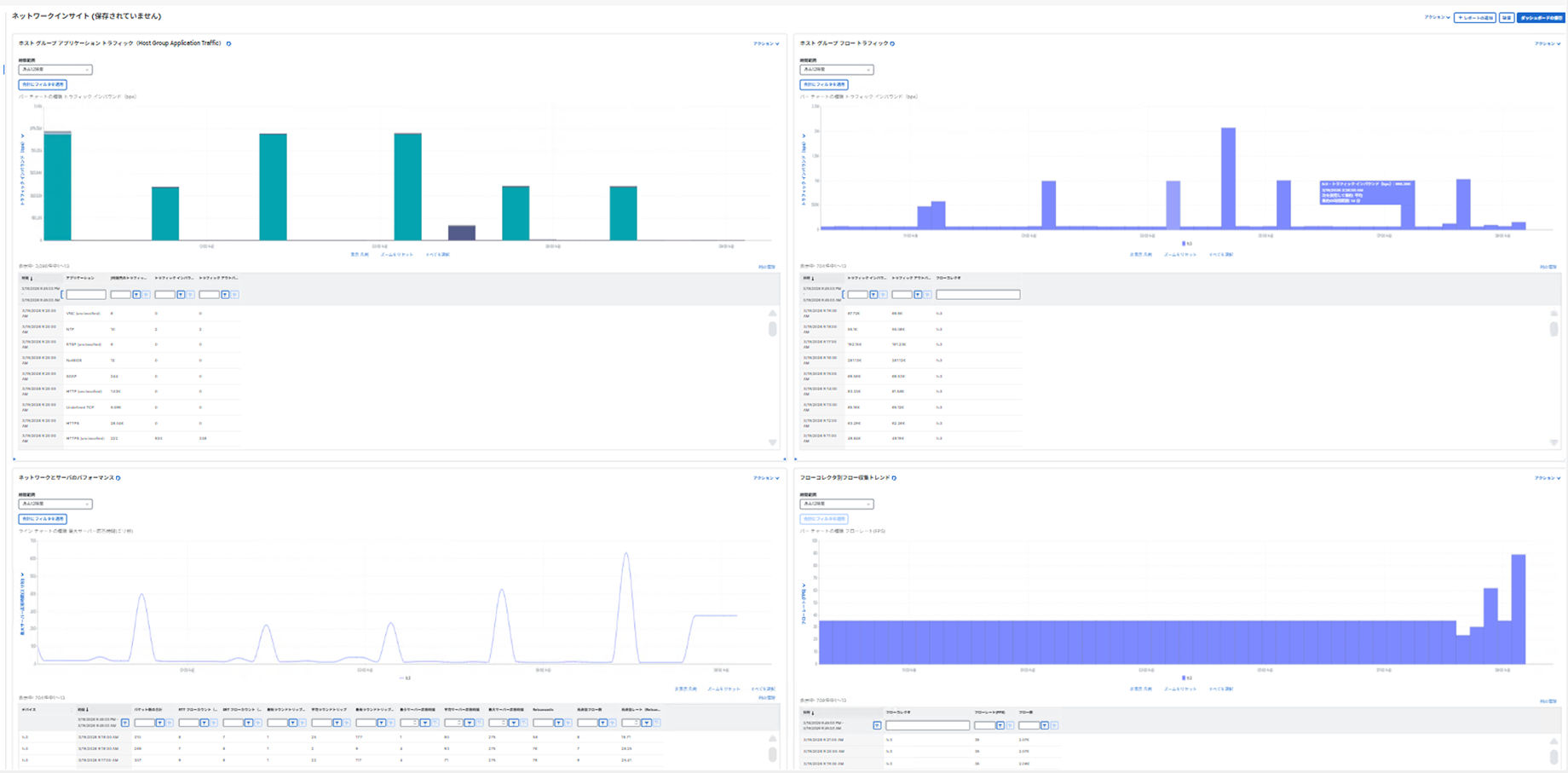
Task: Click time filter icon in performance table
Action: tap(125, 723)
